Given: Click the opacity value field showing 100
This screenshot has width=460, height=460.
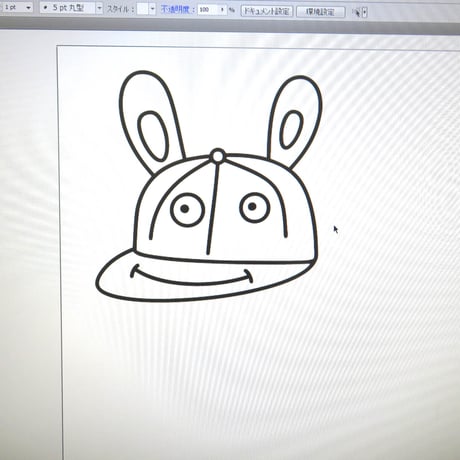Looking at the screenshot, I should [x=208, y=10].
